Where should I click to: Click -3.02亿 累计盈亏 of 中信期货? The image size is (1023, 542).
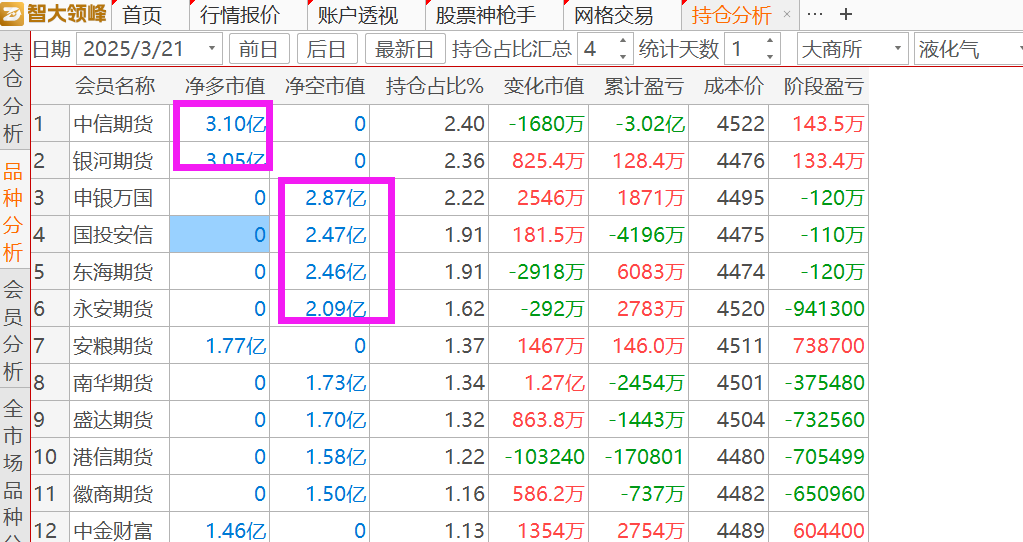pos(650,123)
